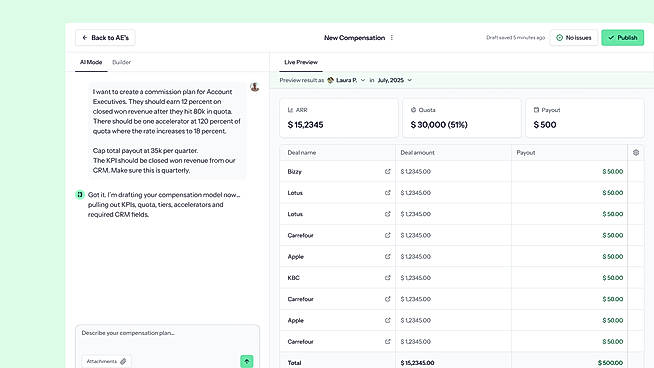The width and height of the screenshot is (654, 368).
Task: Open the July, 2025 month dropdown
Action: (395, 80)
